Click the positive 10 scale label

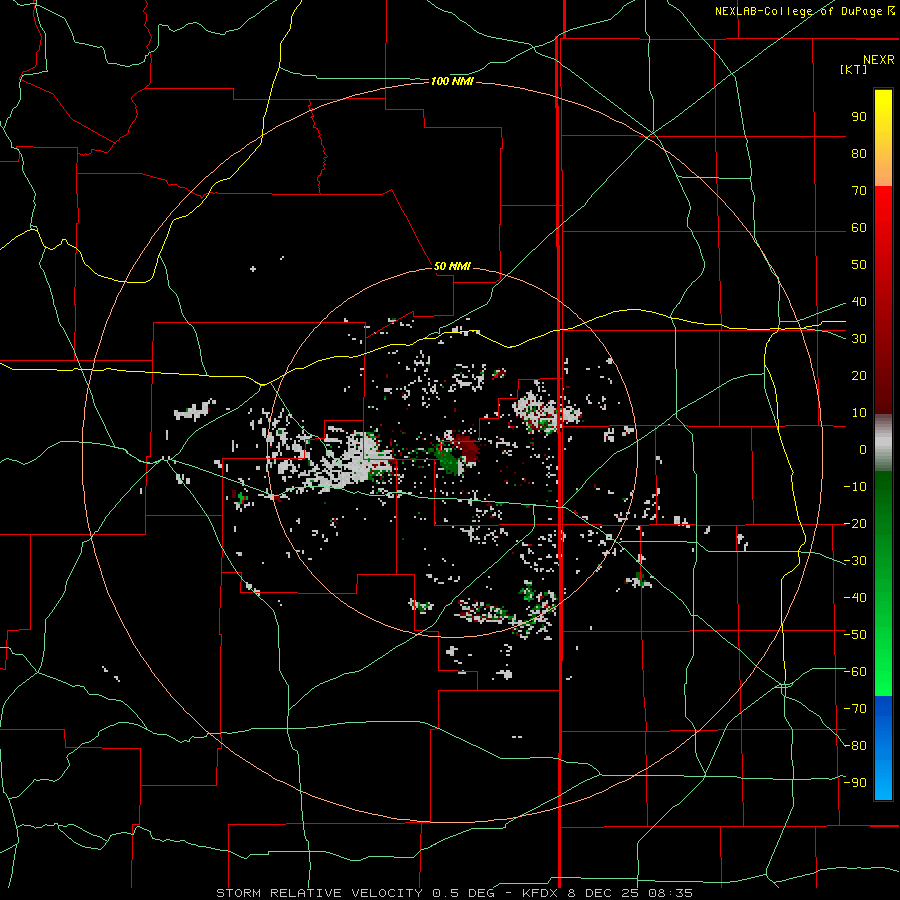[859, 413]
